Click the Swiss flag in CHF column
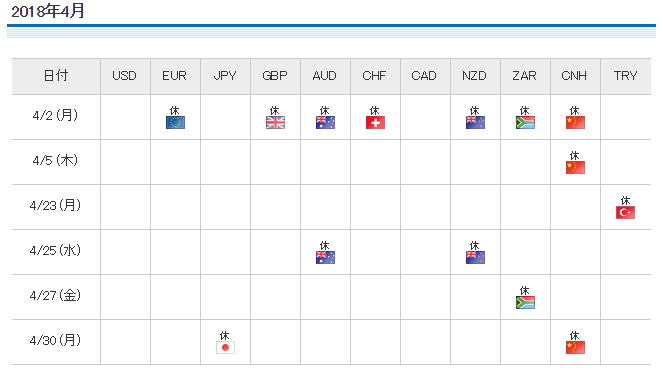 coord(375,123)
